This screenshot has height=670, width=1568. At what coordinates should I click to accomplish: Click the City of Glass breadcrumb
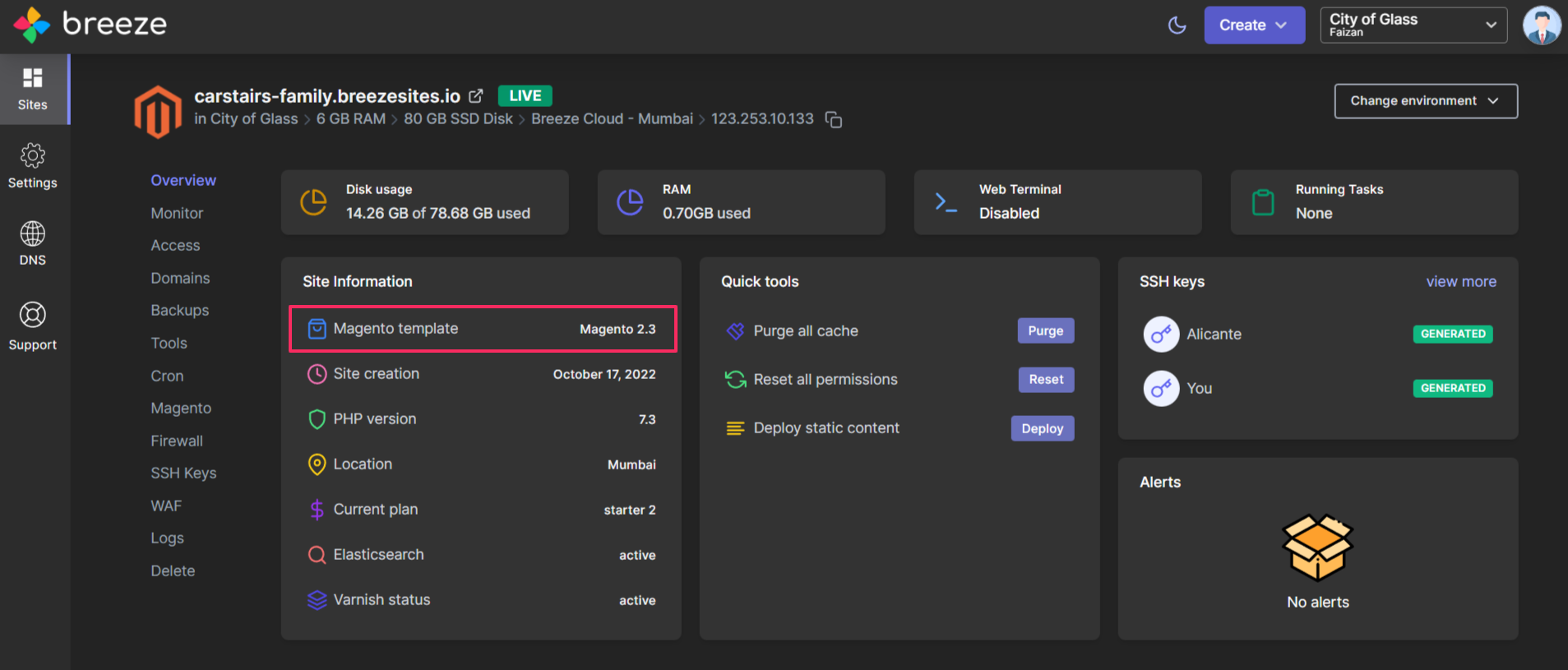254,119
